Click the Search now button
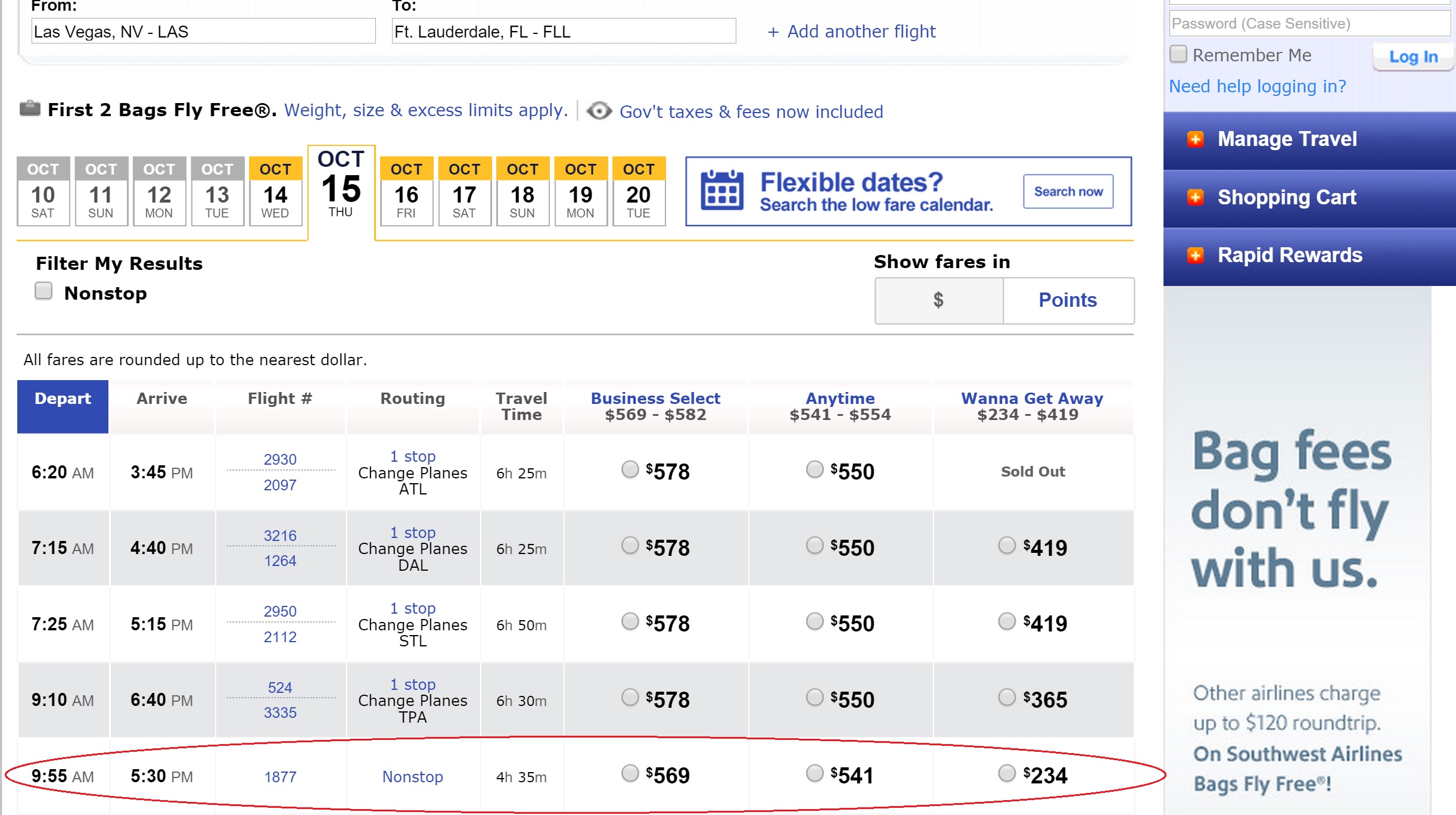The image size is (1456, 815). click(x=1068, y=191)
